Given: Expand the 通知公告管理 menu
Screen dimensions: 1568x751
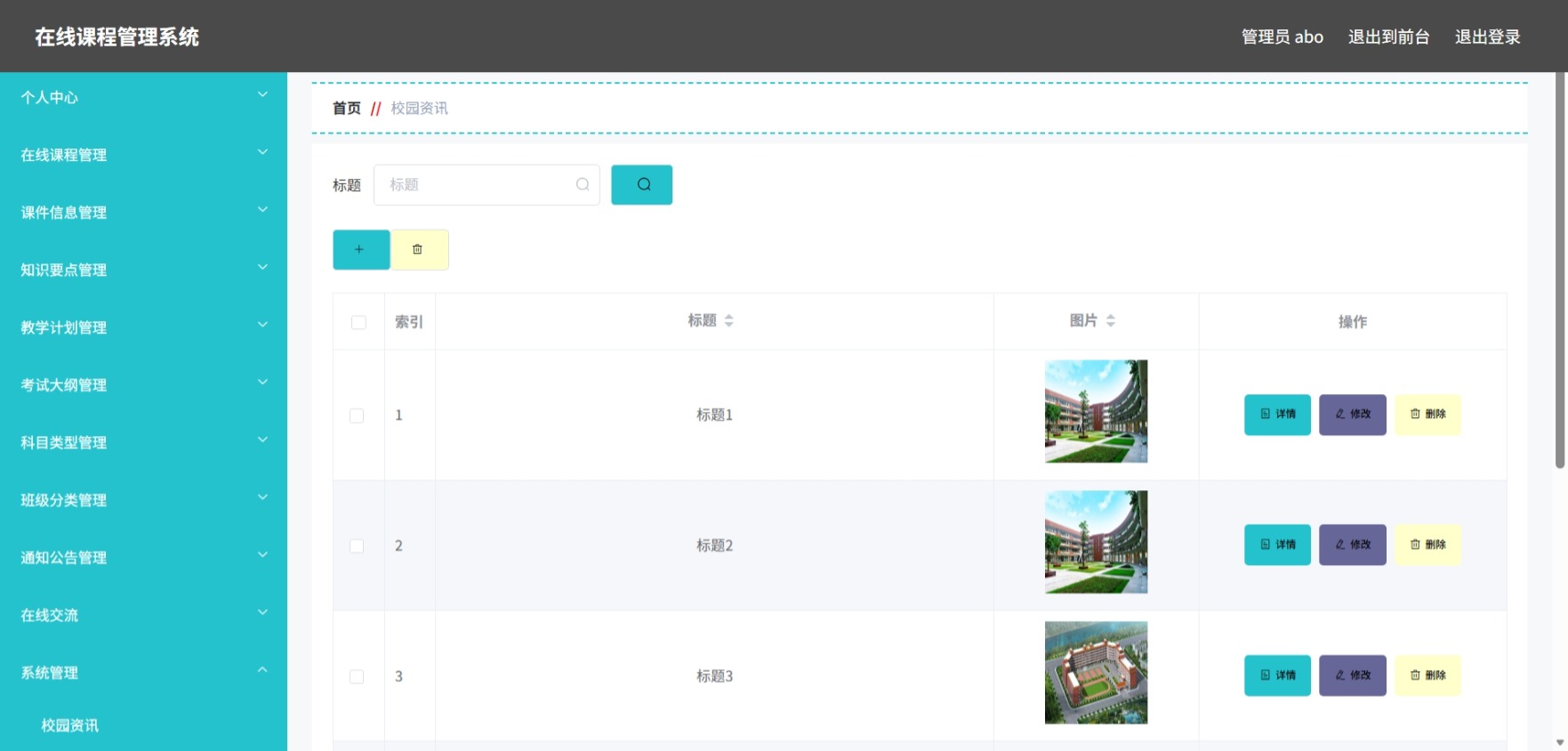Looking at the screenshot, I should coord(143,557).
